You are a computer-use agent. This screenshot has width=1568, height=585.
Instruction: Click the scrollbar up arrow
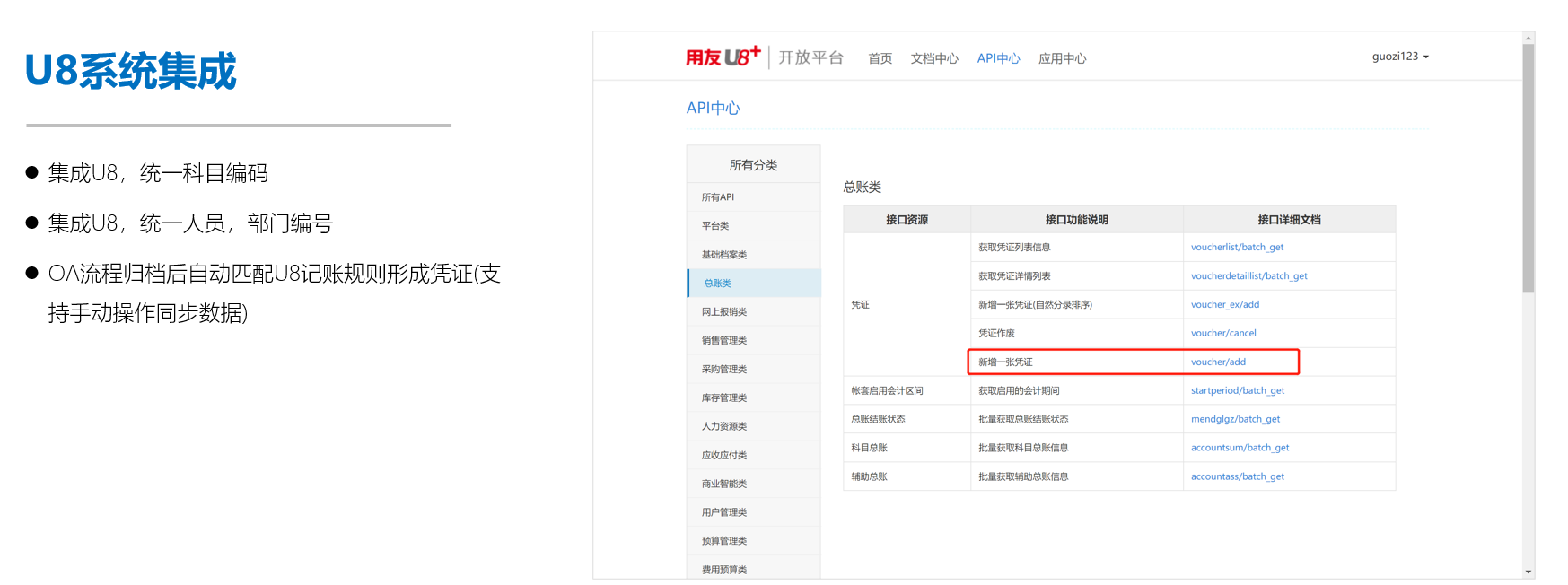(1529, 38)
